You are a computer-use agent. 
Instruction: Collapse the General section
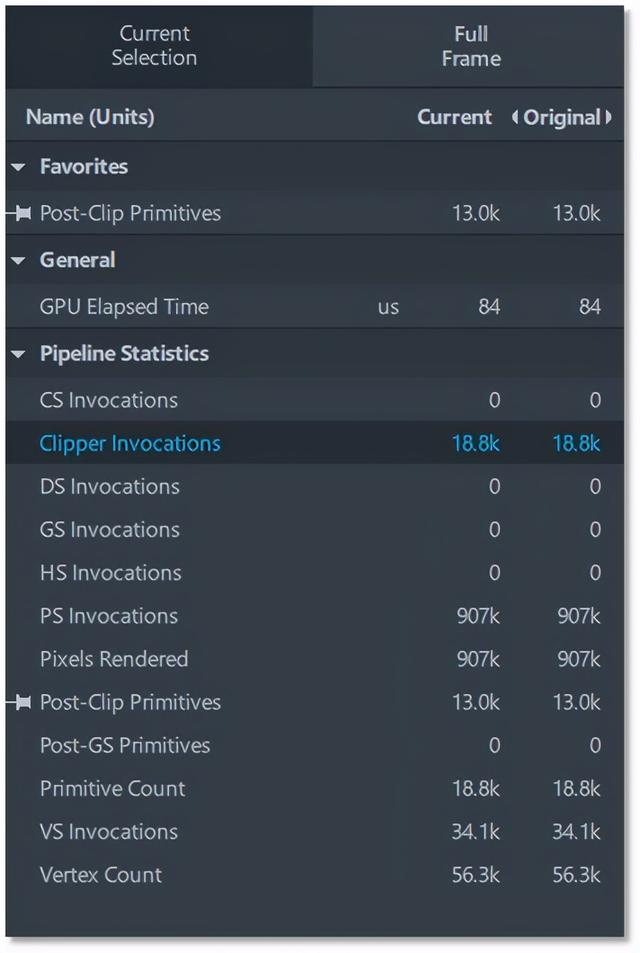pyautogui.click(x=18, y=261)
